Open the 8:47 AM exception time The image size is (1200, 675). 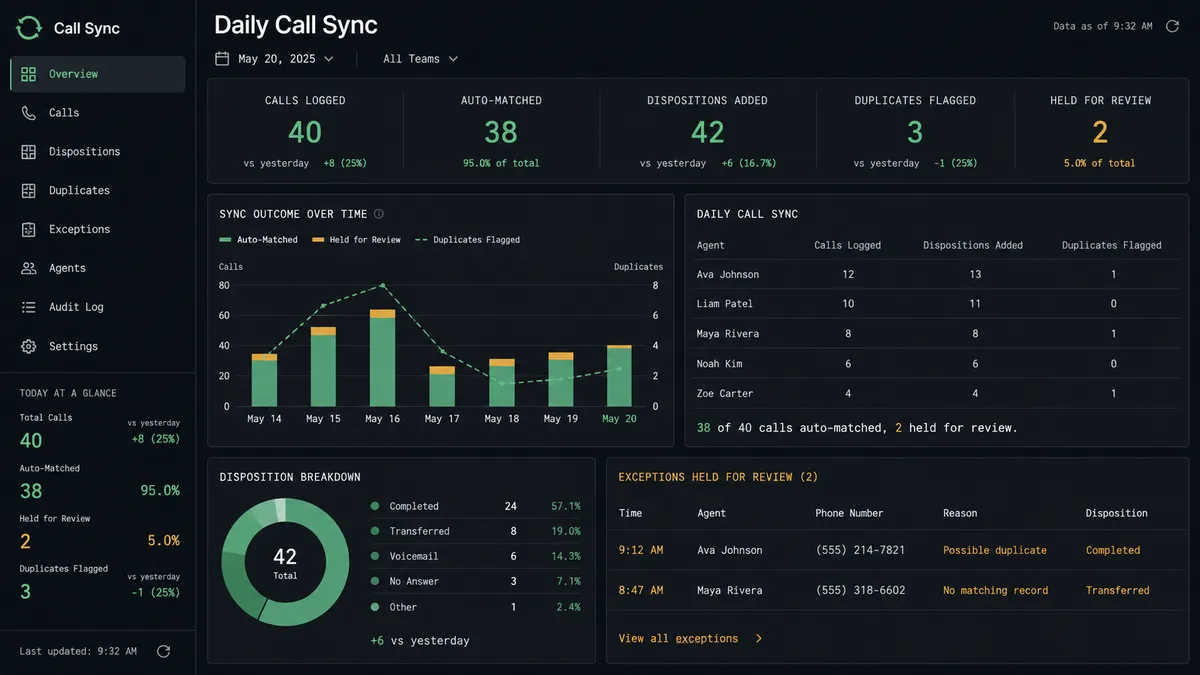point(641,590)
